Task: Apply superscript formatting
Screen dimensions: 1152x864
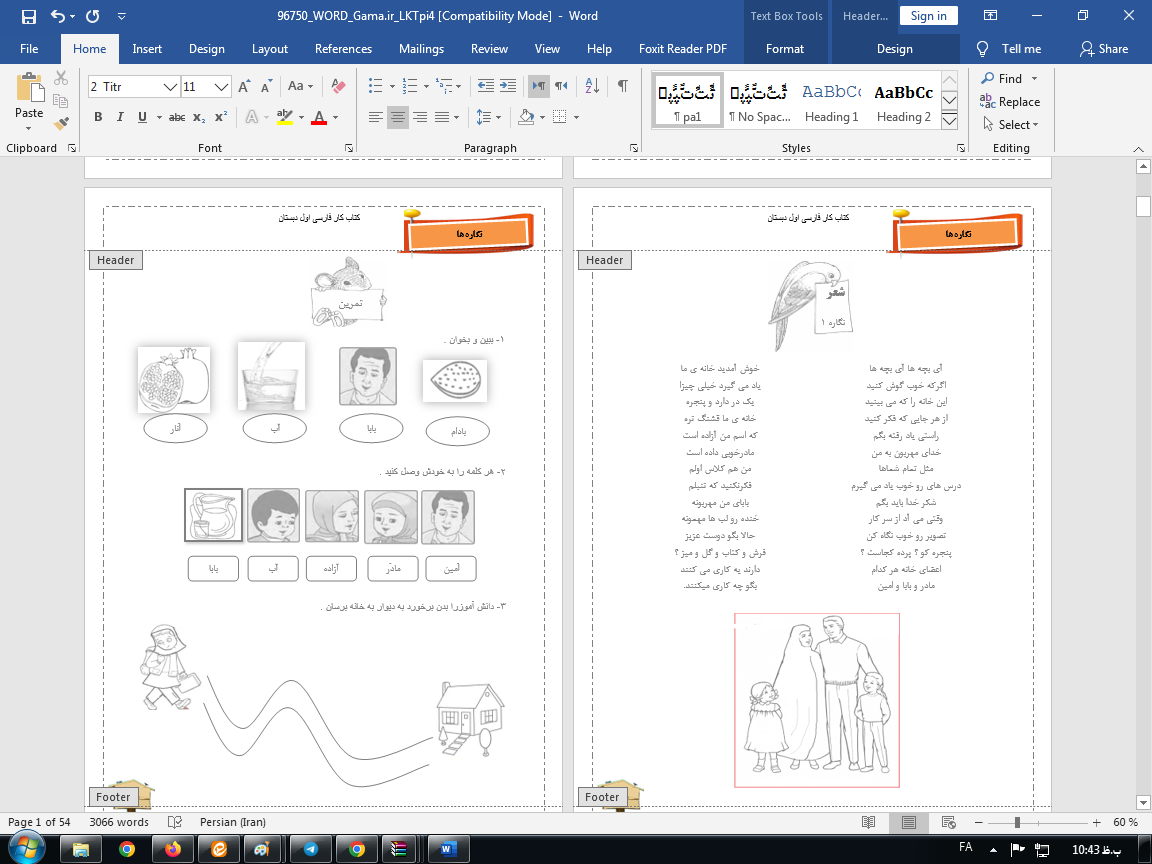Action: (221, 117)
